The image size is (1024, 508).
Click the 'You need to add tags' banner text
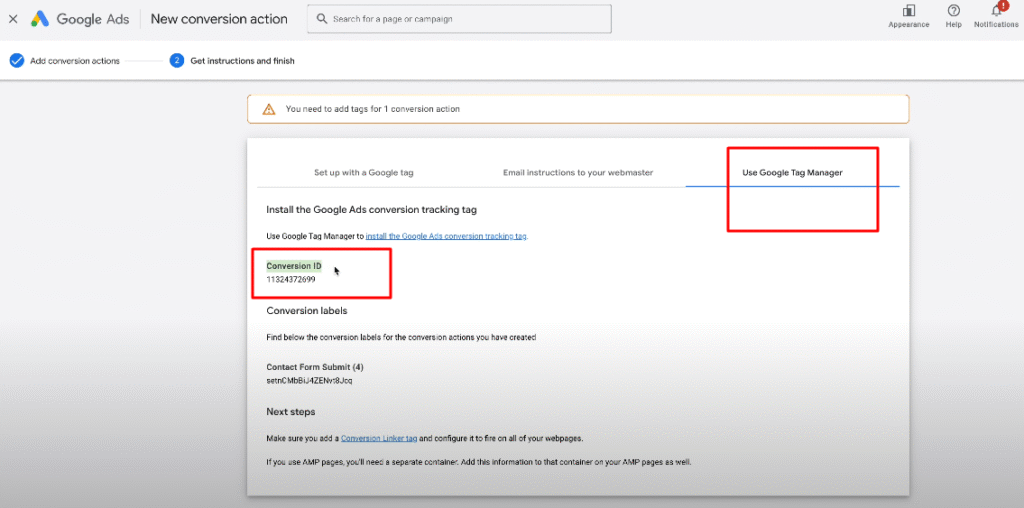click(372, 109)
